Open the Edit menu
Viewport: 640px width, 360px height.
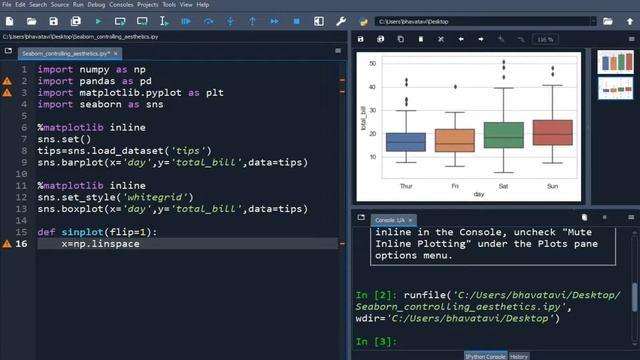[x=20, y=4]
